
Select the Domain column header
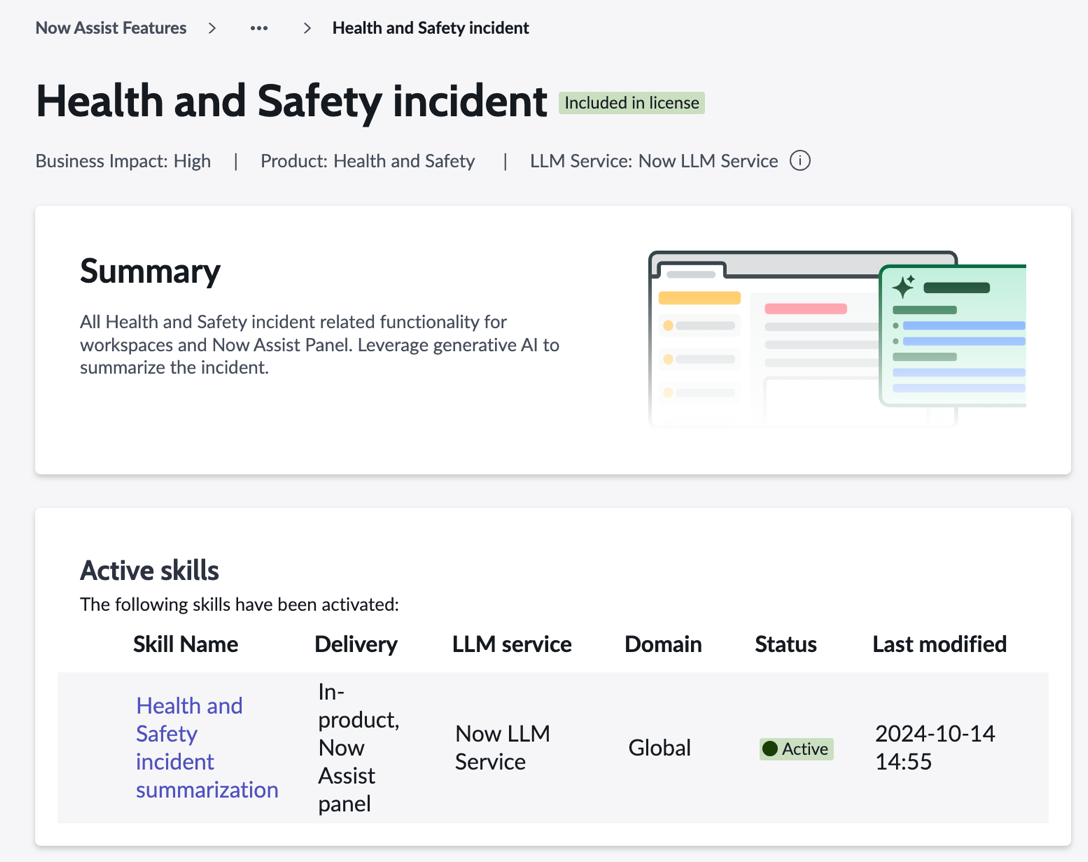[x=663, y=644]
